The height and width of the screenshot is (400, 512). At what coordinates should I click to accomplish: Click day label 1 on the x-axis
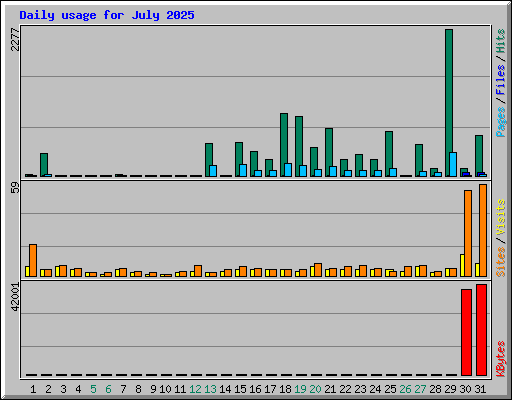(33, 389)
